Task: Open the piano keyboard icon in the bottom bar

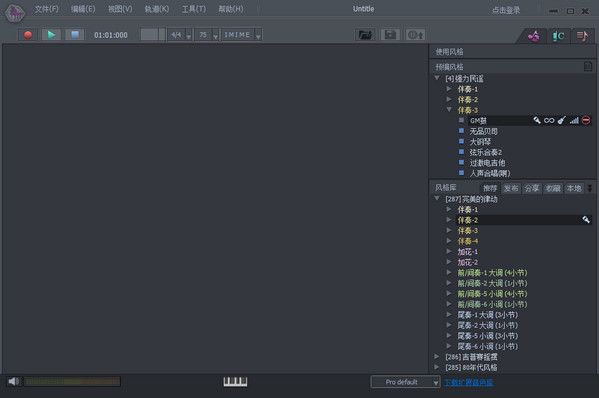Action: [x=235, y=381]
